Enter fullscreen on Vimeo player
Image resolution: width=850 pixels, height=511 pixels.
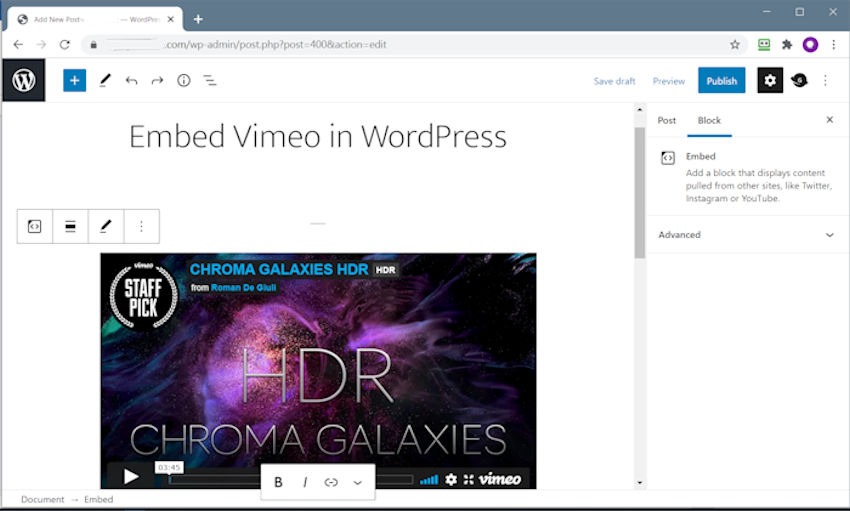pyautogui.click(x=469, y=479)
